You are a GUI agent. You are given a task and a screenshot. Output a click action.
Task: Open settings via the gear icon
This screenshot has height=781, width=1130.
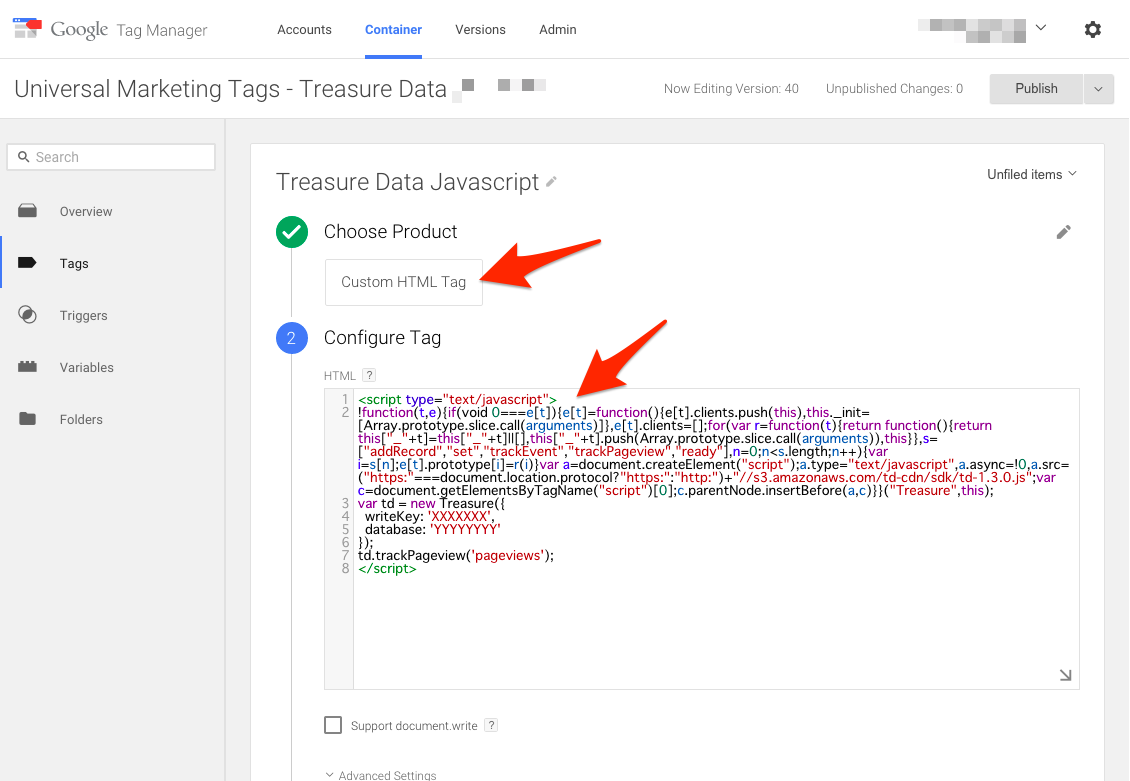(1092, 30)
